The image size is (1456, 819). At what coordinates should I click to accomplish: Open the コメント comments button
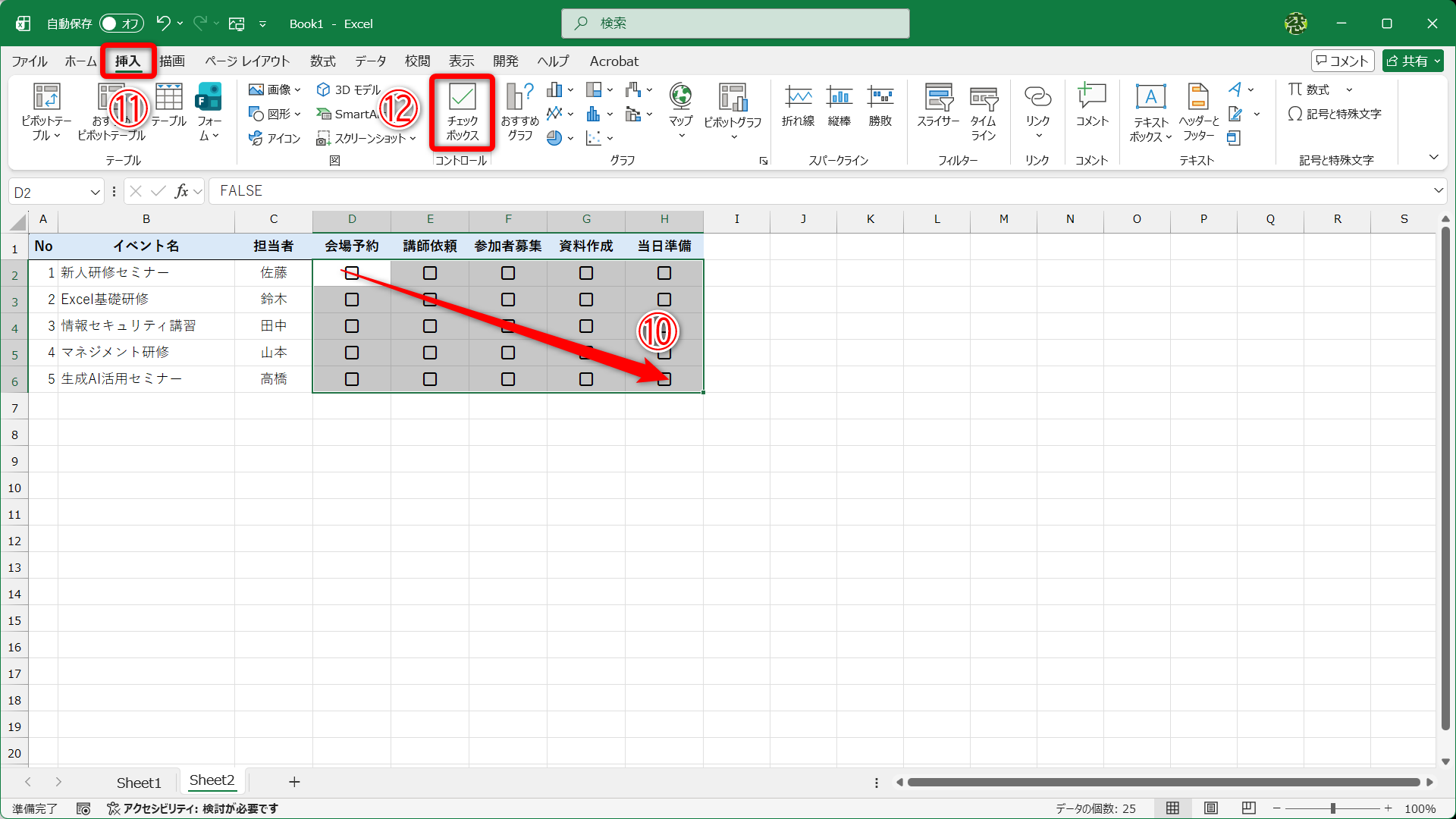click(1342, 61)
